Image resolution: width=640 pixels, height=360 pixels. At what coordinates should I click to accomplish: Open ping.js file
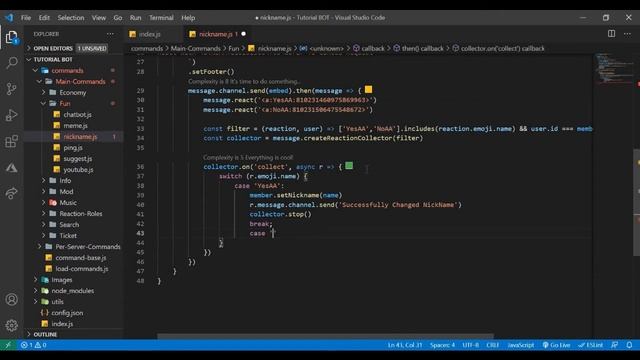pyautogui.click(x=73, y=147)
